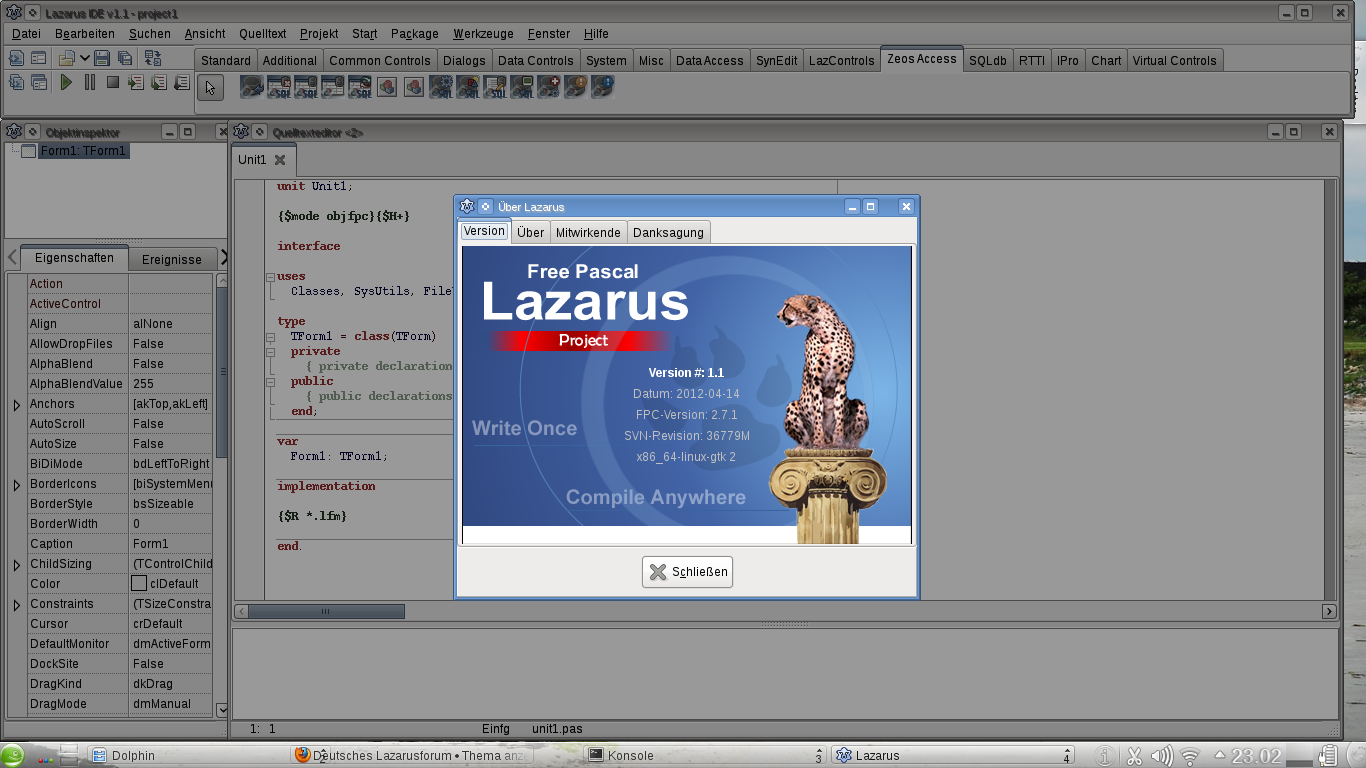Expand the BorderIcons property node
Image resolution: width=1366 pixels, height=768 pixels.
(x=16, y=485)
